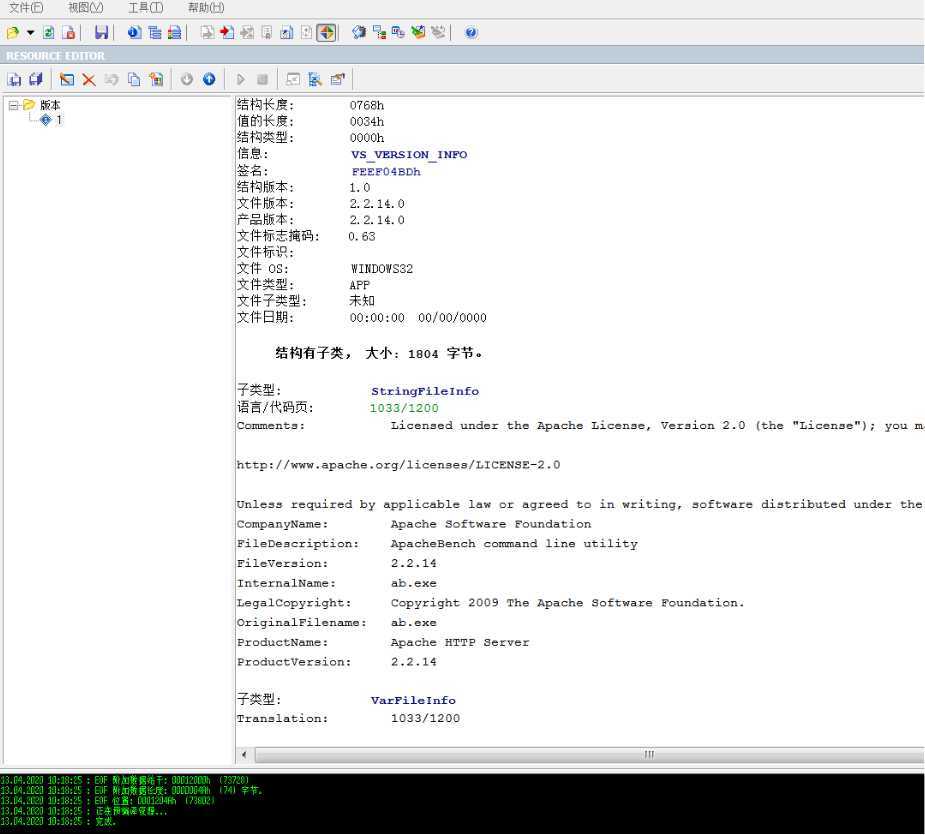Open the 文件(F) menu
925x835 pixels.
pyautogui.click(x=25, y=8)
